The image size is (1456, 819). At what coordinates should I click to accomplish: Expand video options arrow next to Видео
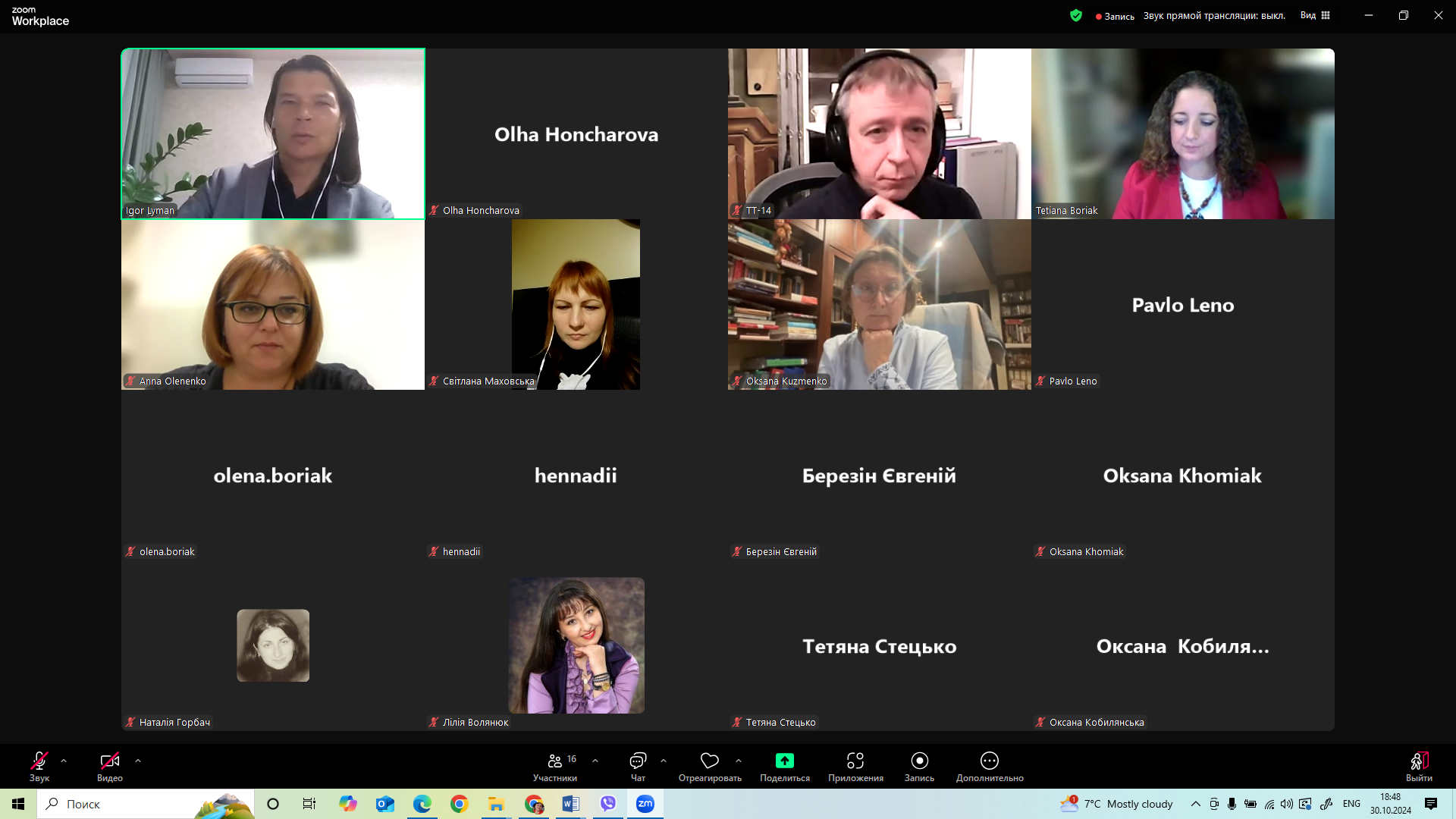[138, 761]
